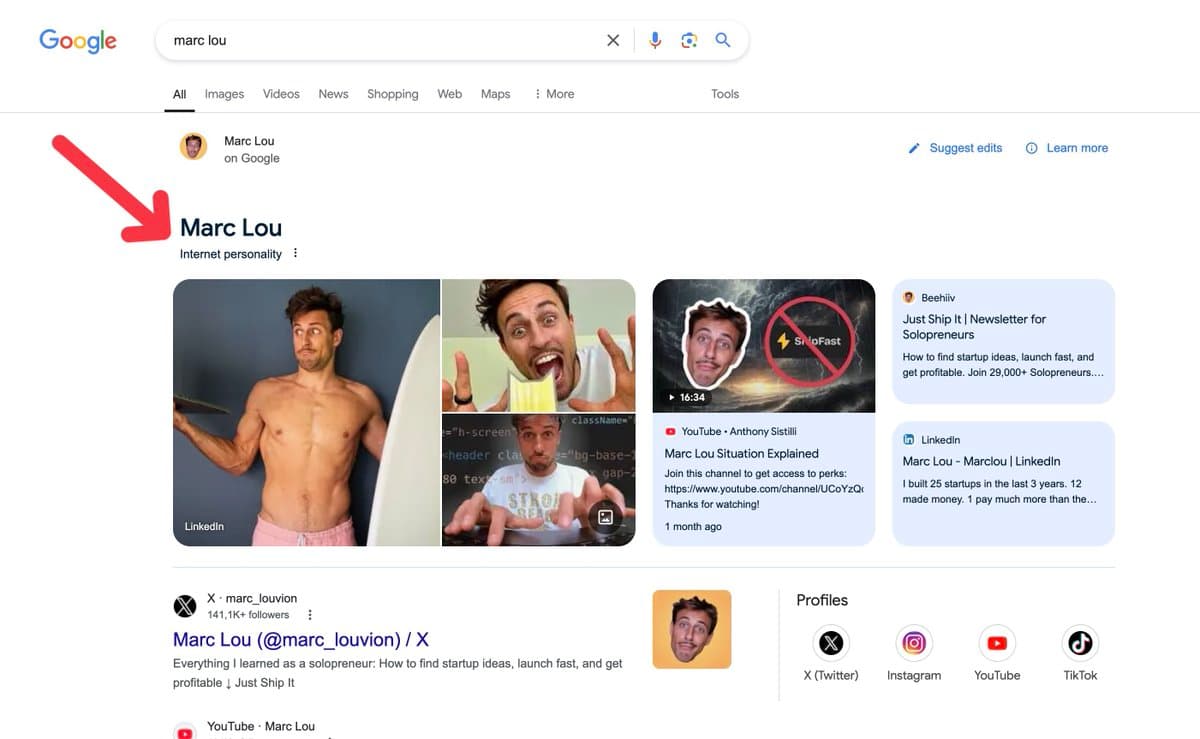Open the photo of the man holding yellow paper
Image resolution: width=1200 pixels, height=739 pixels.
(x=539, y=345)
